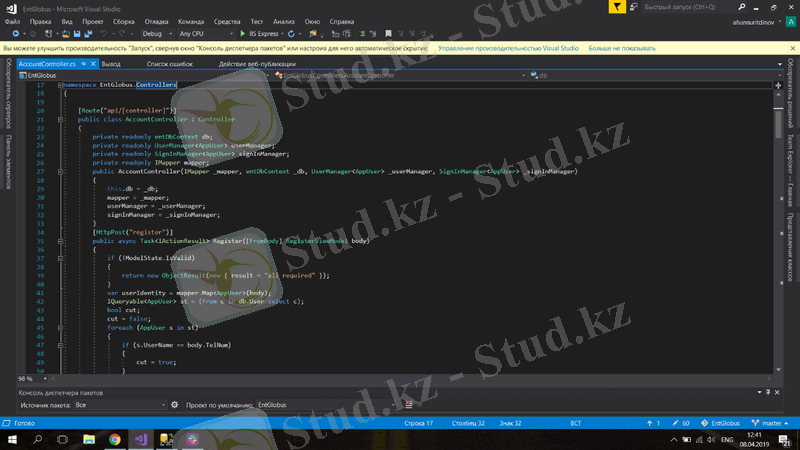Viewport: 800px width, 450px height.
Task: Click the notifications flag icon in the title bar
Action: [x=617, y=7]
